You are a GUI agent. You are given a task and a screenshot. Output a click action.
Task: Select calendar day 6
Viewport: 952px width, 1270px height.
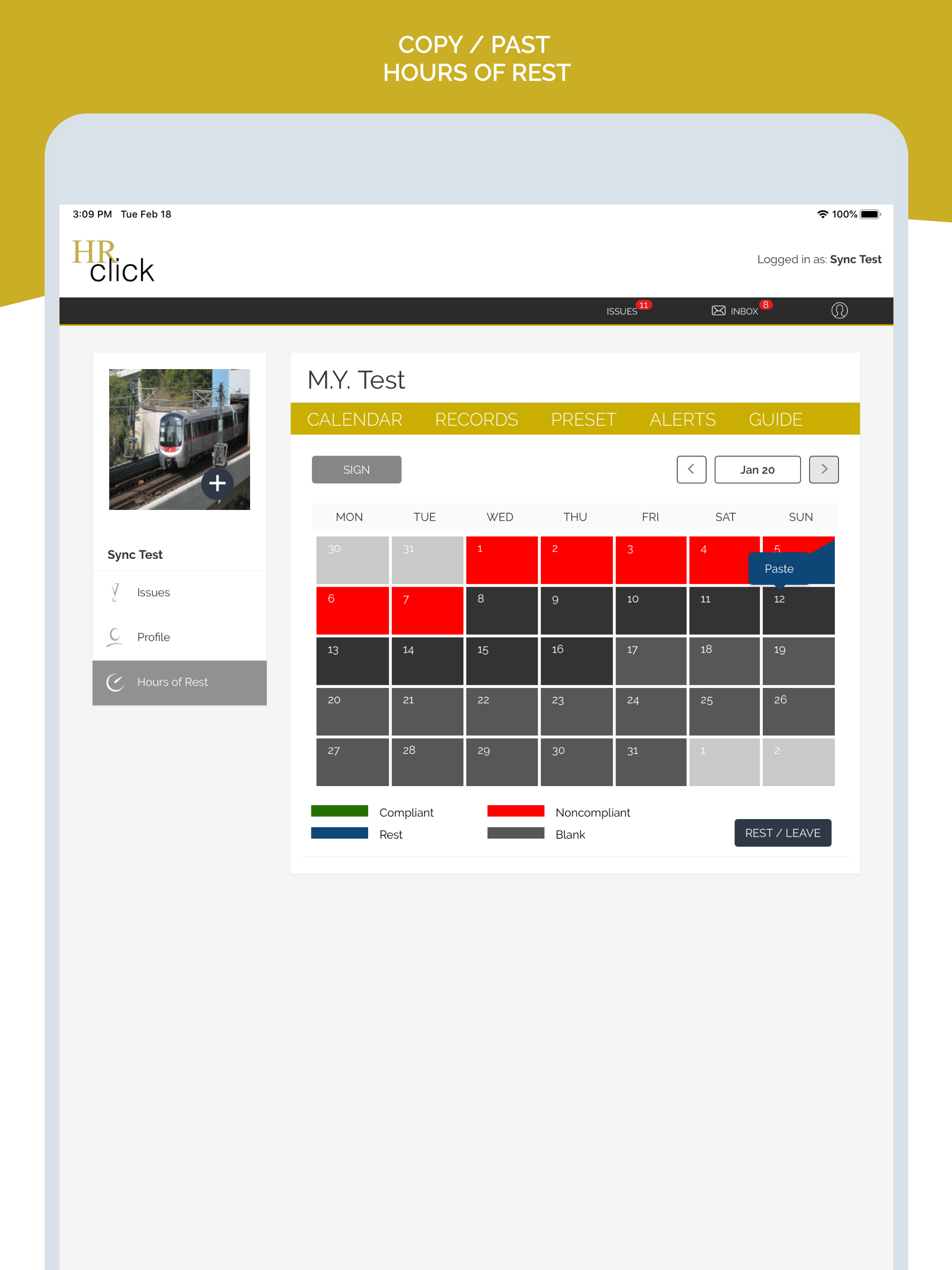pyautogui.click(x=352, y=611)
